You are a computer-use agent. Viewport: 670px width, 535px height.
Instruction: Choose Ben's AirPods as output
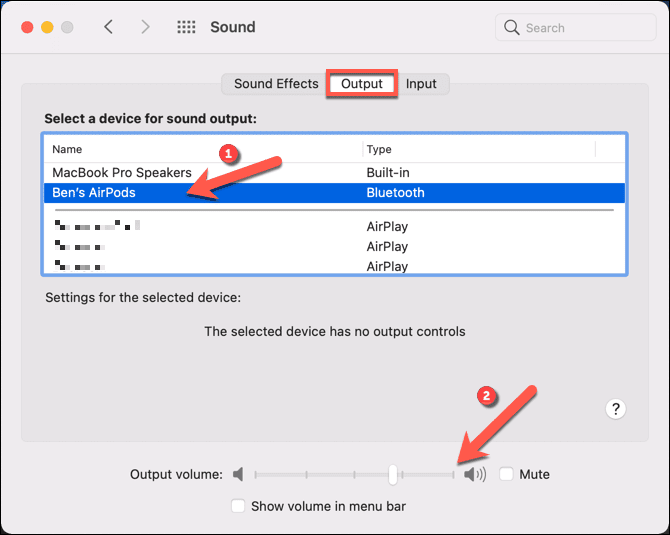[x=94, y=193]
